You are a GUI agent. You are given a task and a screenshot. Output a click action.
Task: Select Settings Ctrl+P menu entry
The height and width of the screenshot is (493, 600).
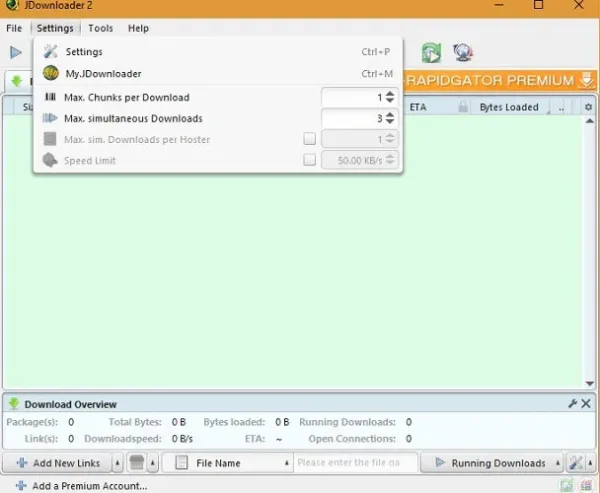pos(218,52)
